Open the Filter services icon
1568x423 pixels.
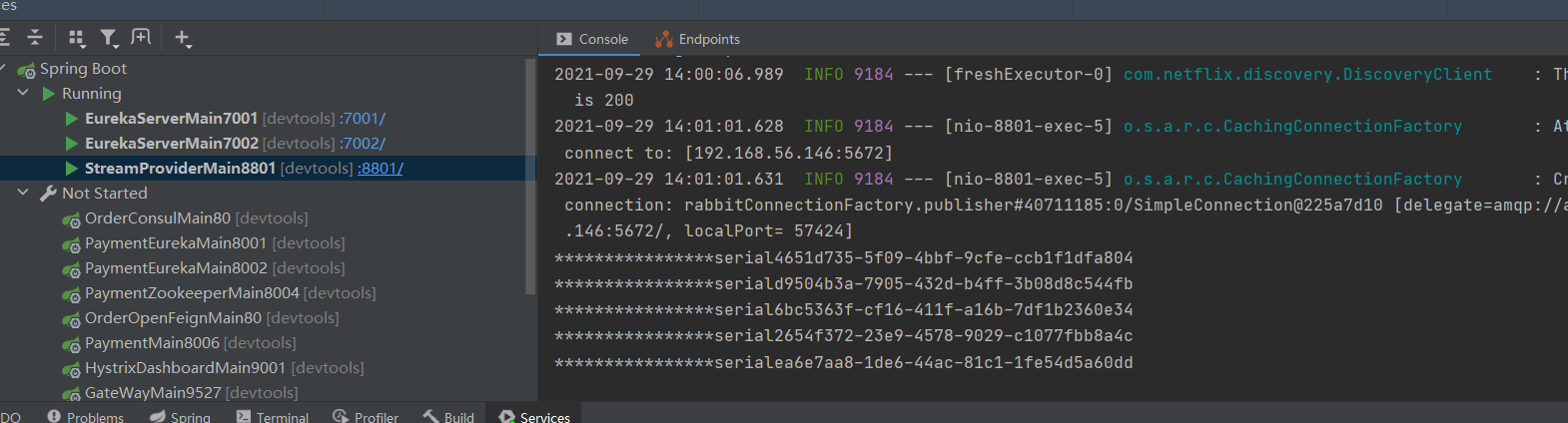[109, 38]
